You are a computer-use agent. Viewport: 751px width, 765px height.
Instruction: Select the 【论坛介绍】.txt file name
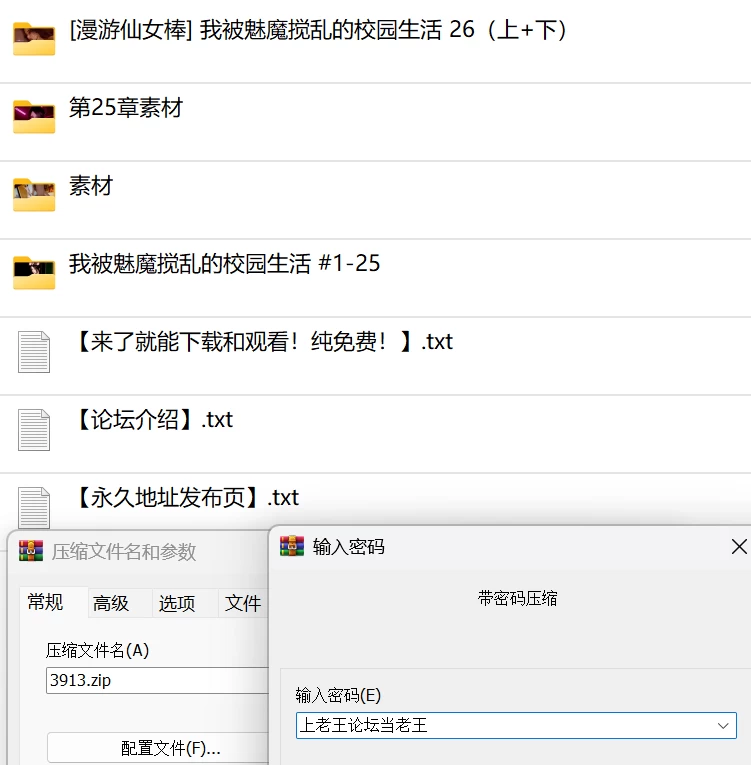(x=153, y=420)
